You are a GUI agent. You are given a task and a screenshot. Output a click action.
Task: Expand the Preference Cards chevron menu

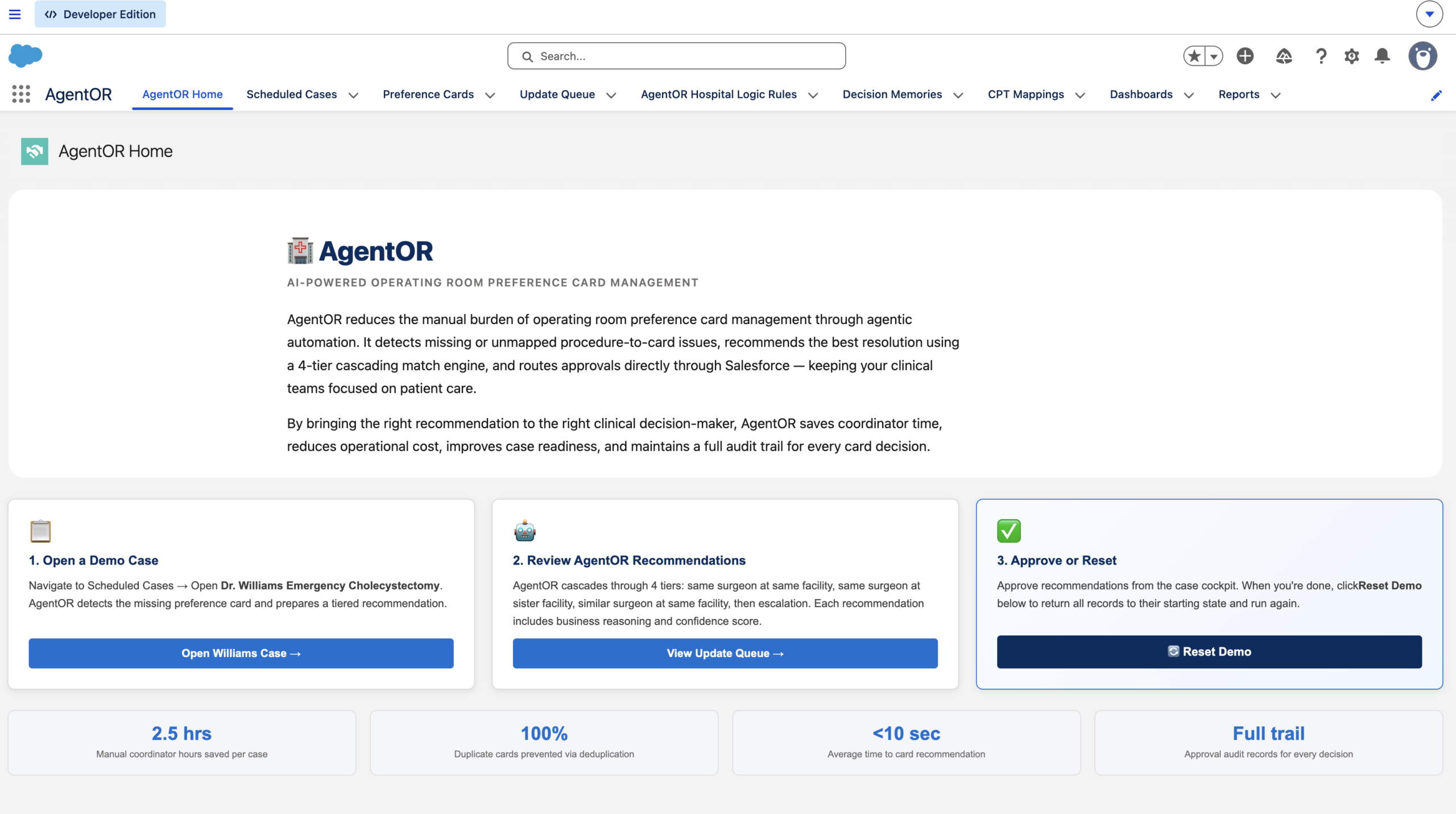coord(490,95)
